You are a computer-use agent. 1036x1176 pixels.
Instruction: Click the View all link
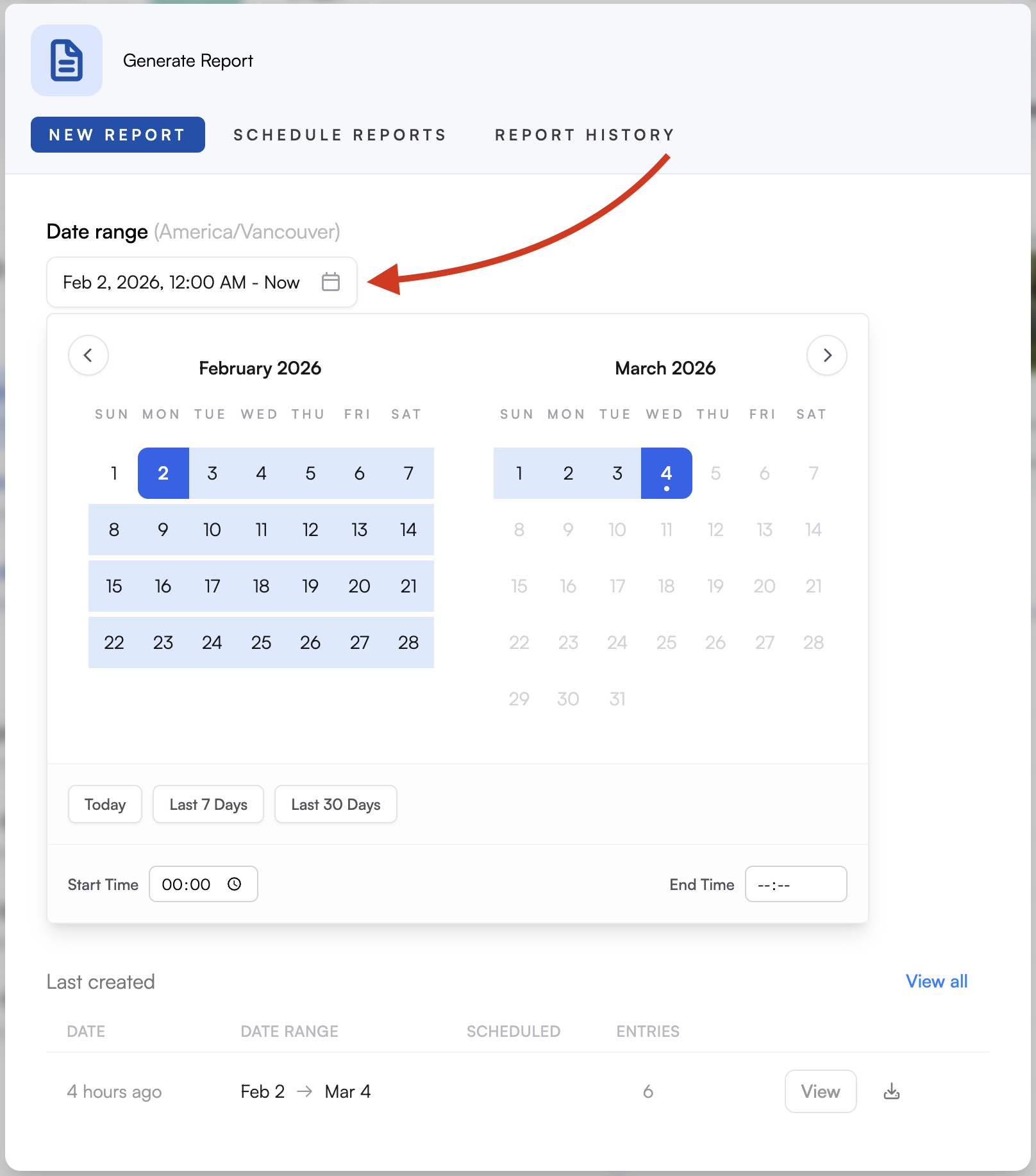point(937,981)
